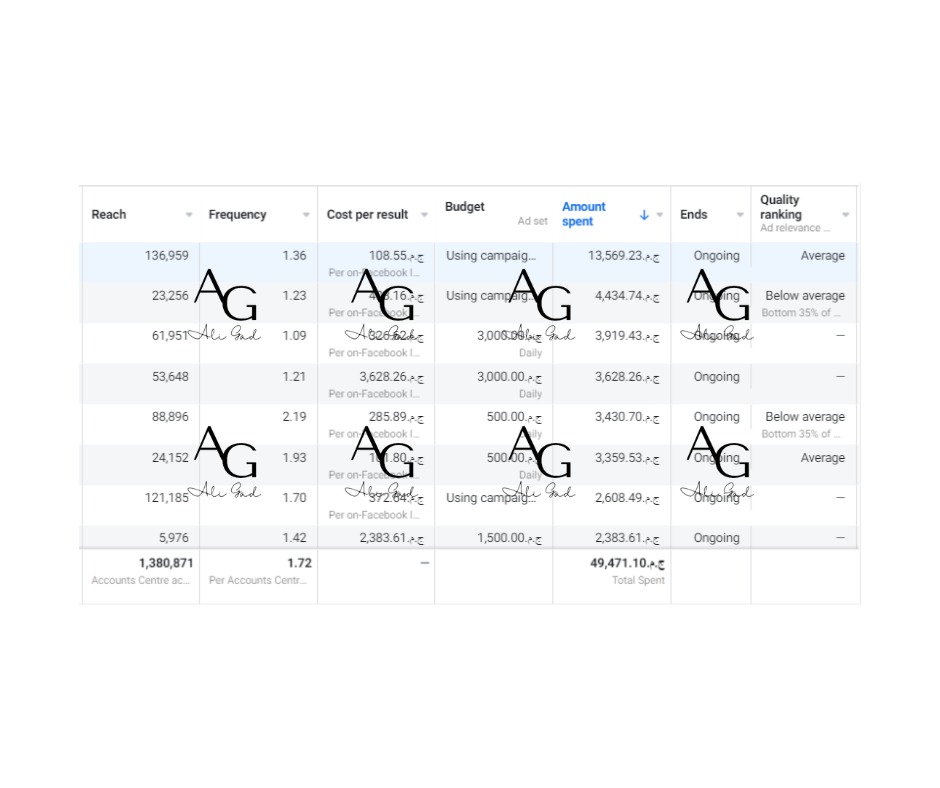The width and height of the screenshot is (940, 788).
Task: Select the row with reach 136,959
Action: (469, 263)
